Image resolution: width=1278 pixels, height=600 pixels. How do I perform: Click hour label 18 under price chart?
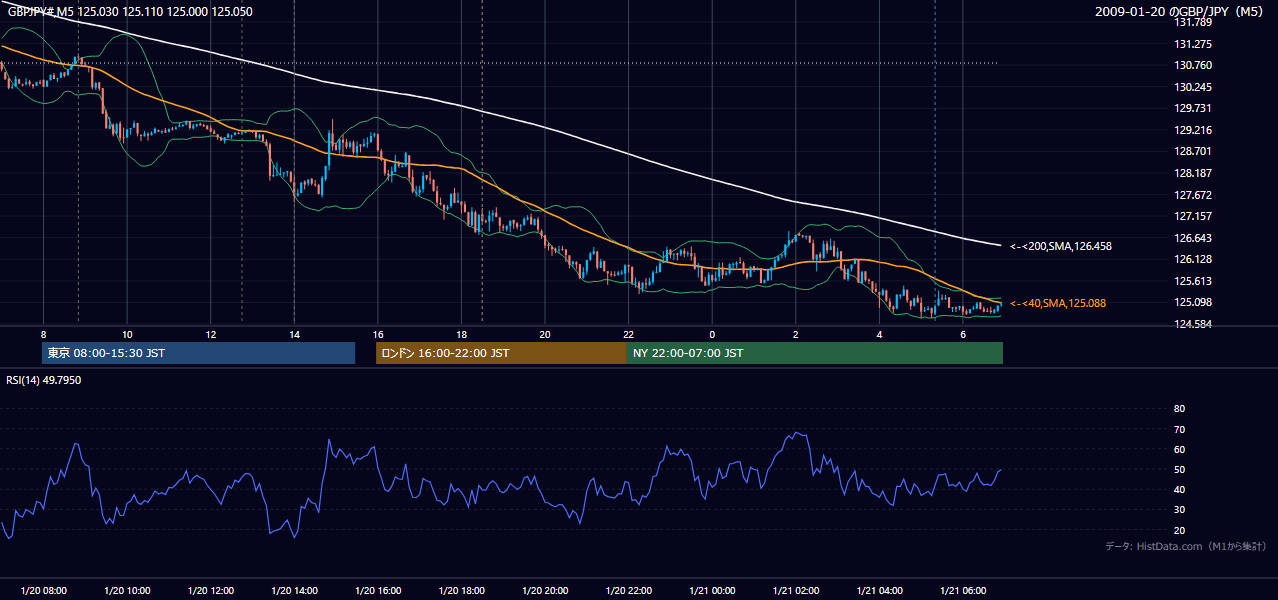point(461,334)
